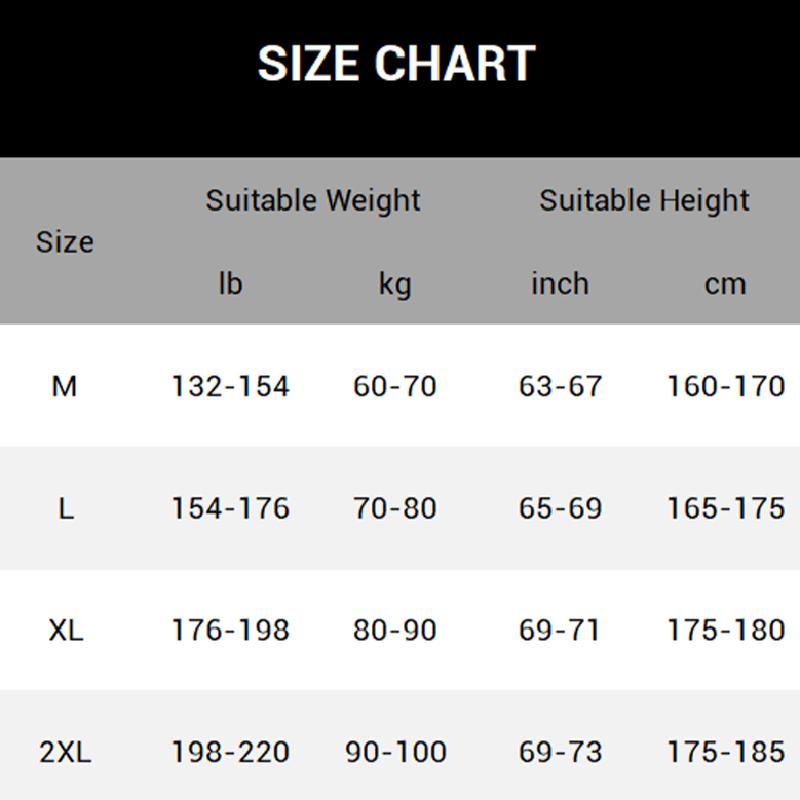Select the Suitable Height column header

644,200
